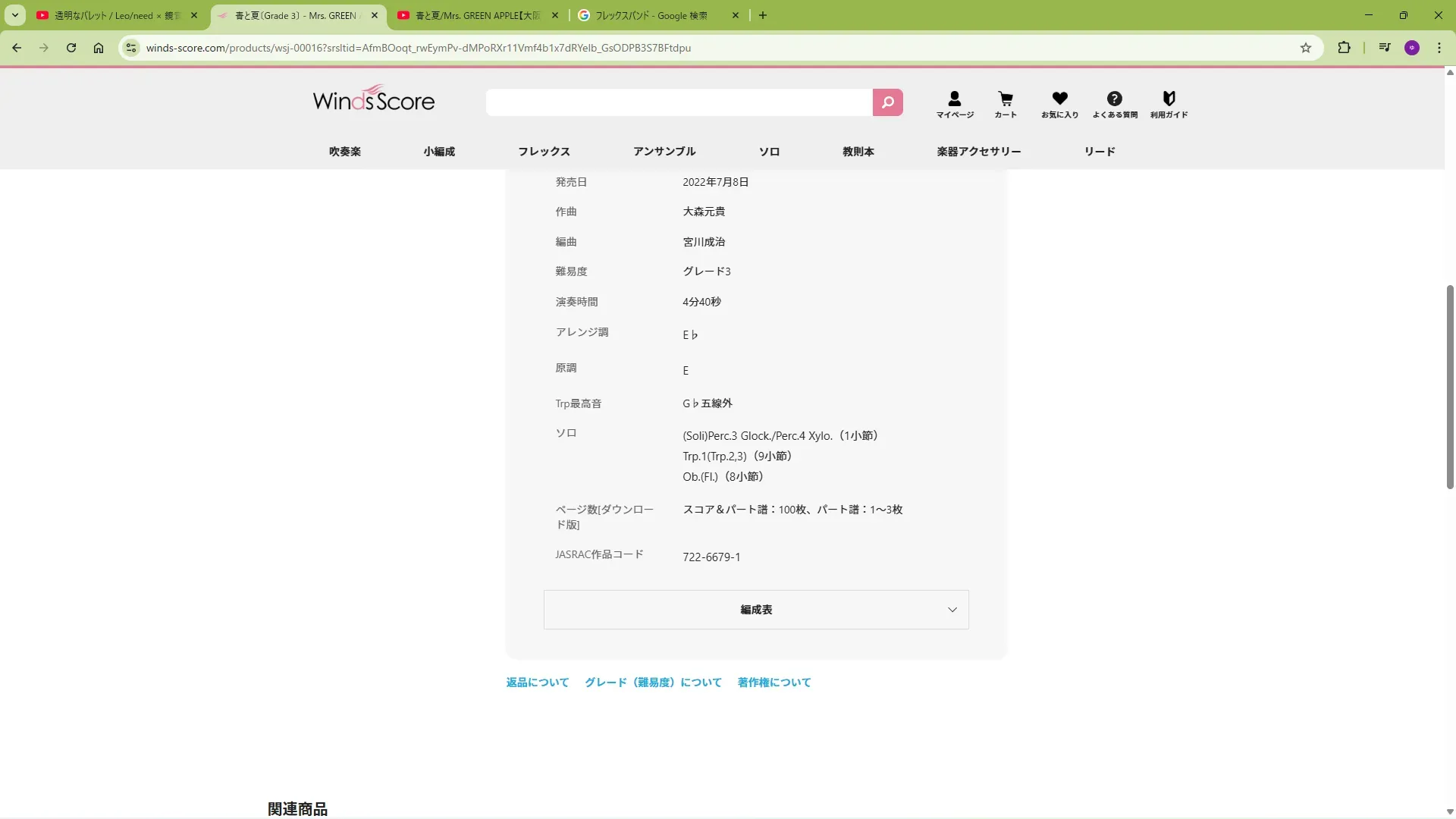Click the site search input field
This screenshot has height=819, width=1456.
coord(679,102)
